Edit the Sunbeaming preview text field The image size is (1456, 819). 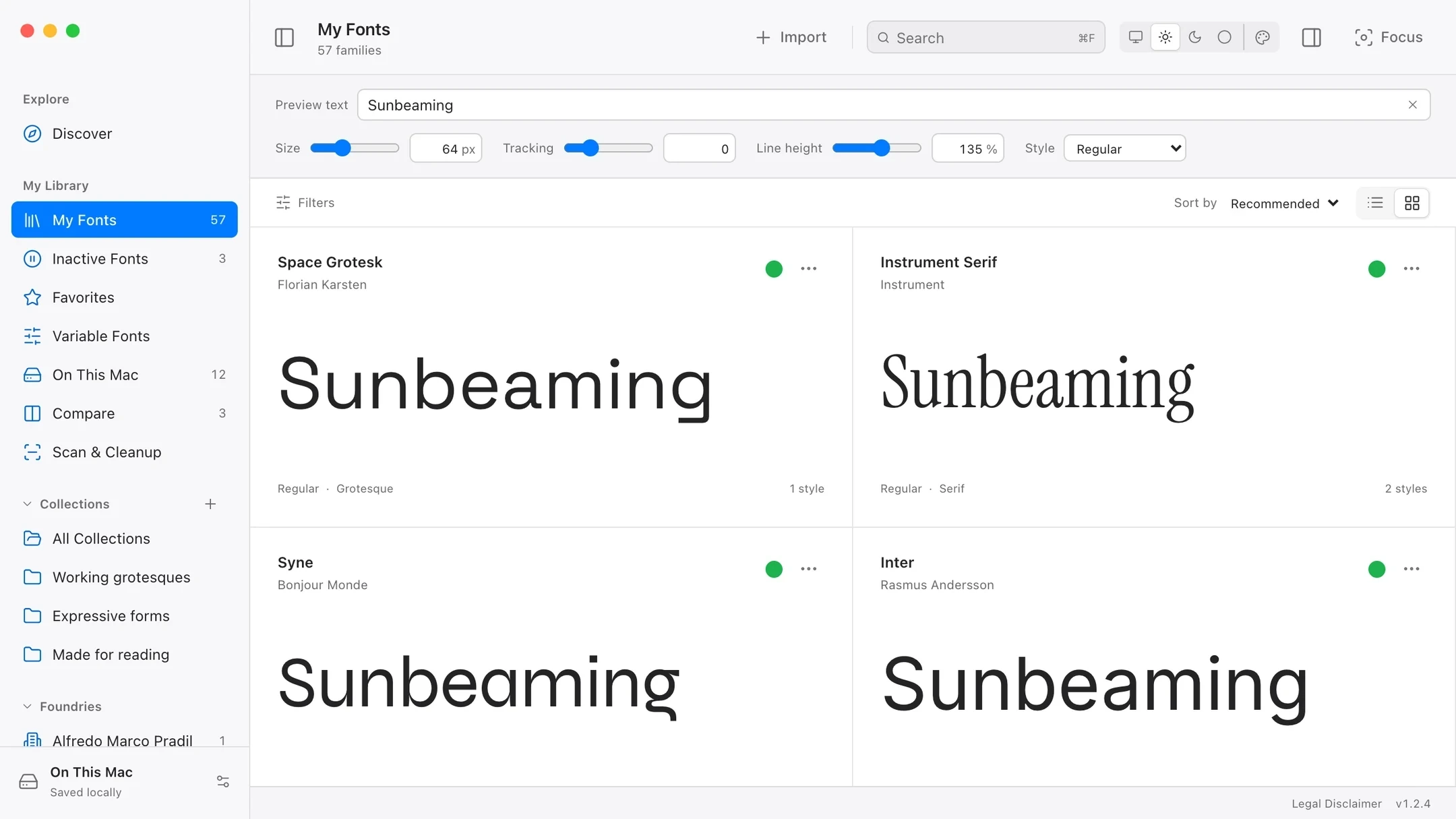click(x=894, y=104)
